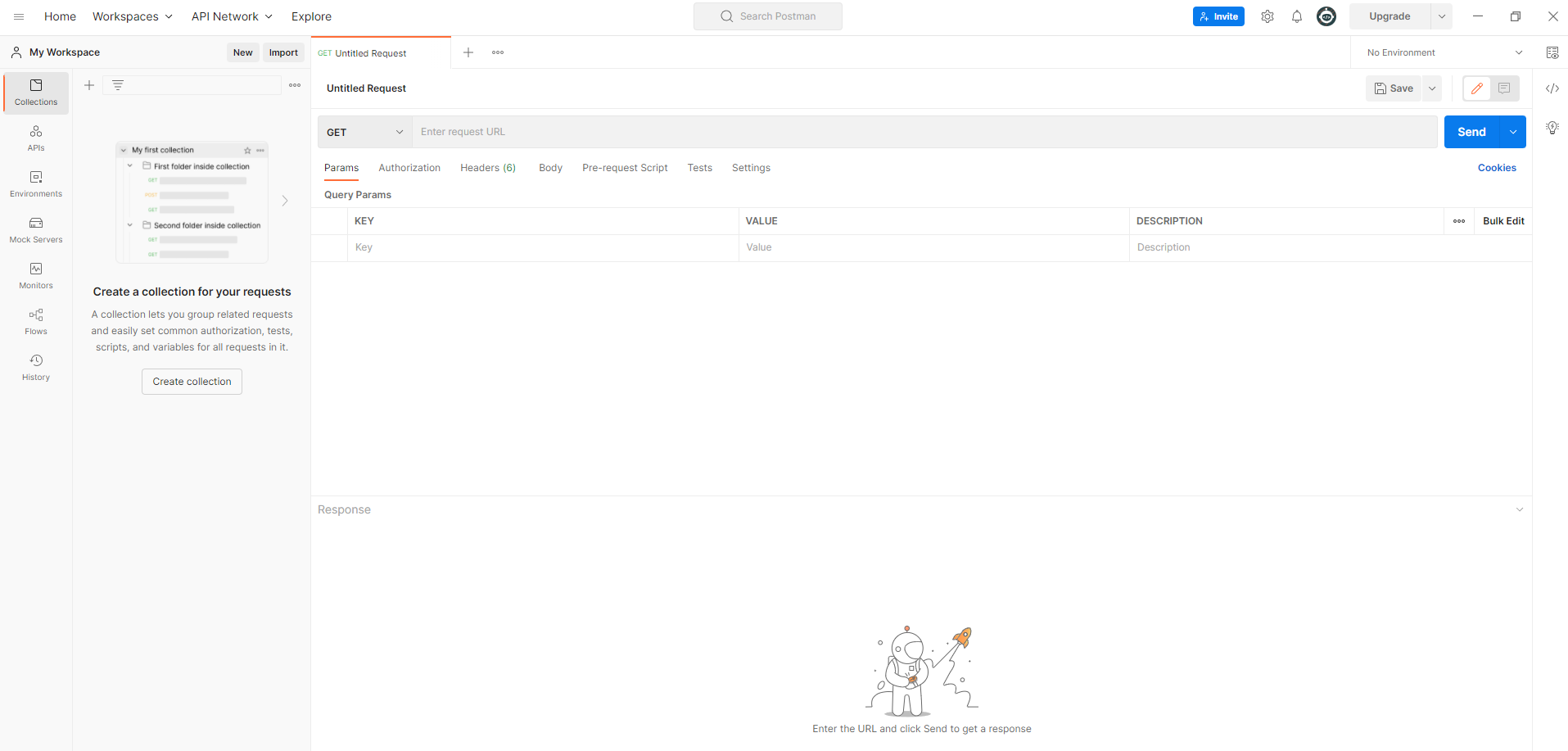The image size is (1568, 751).
Task: Open the GET method dropdown
Action: click(365, 132)
